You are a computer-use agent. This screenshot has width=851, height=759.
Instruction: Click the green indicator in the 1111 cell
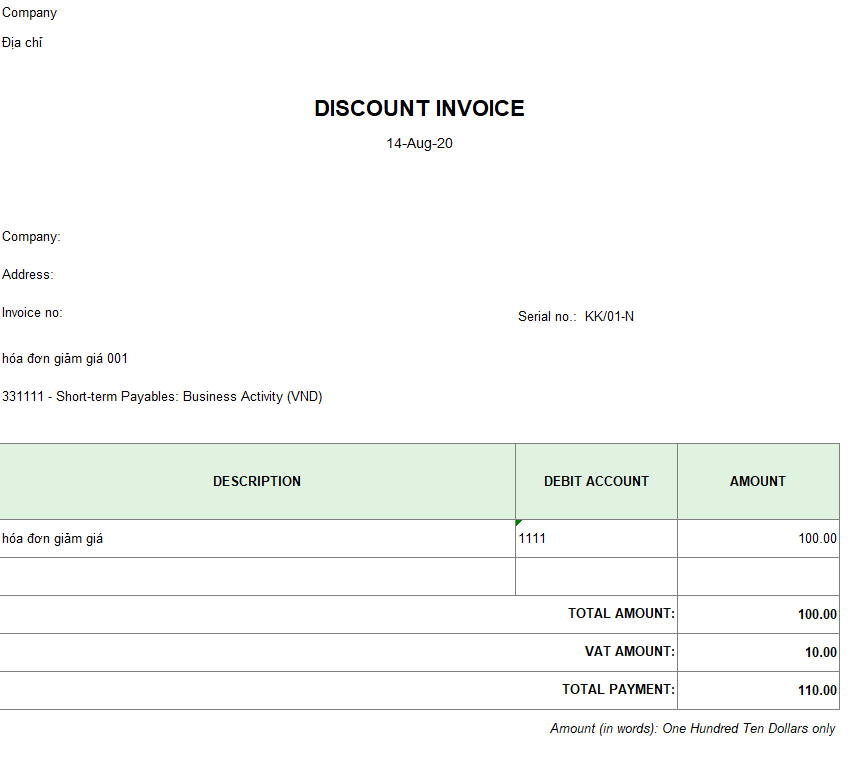pos(519,523)
